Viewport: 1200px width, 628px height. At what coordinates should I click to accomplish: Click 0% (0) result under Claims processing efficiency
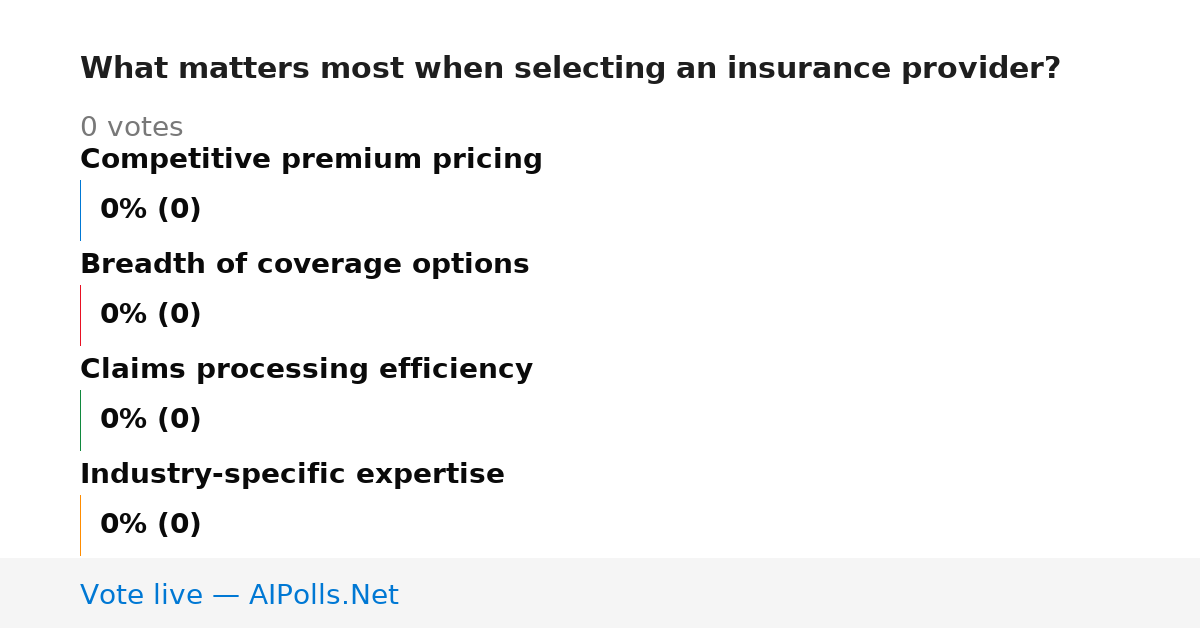click(x=150, y=420)
